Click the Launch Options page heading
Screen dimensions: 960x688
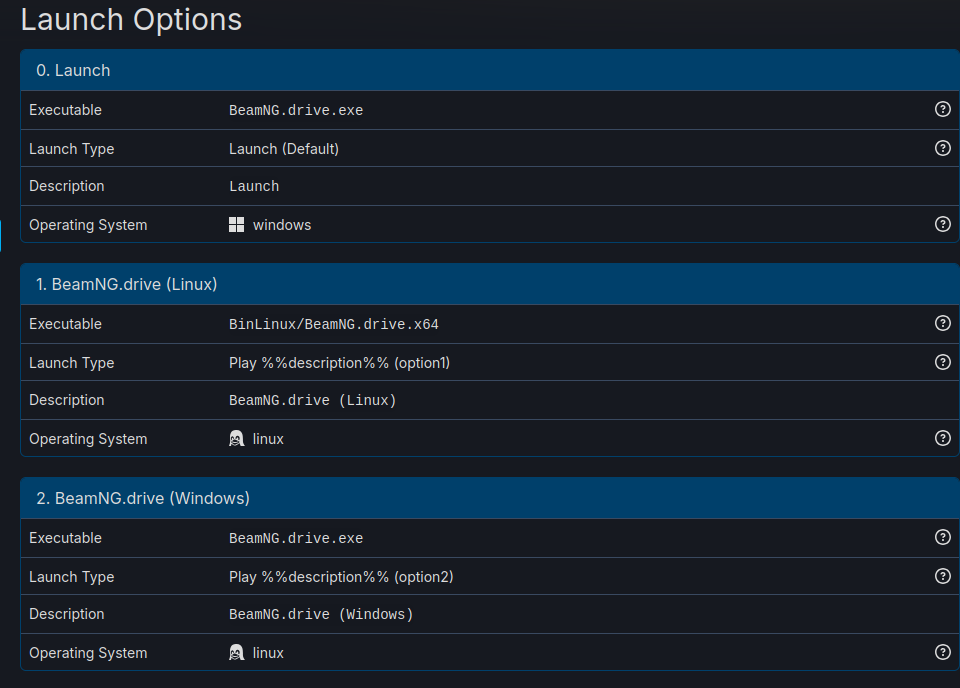pyautogui.click(x=132, y=20)
